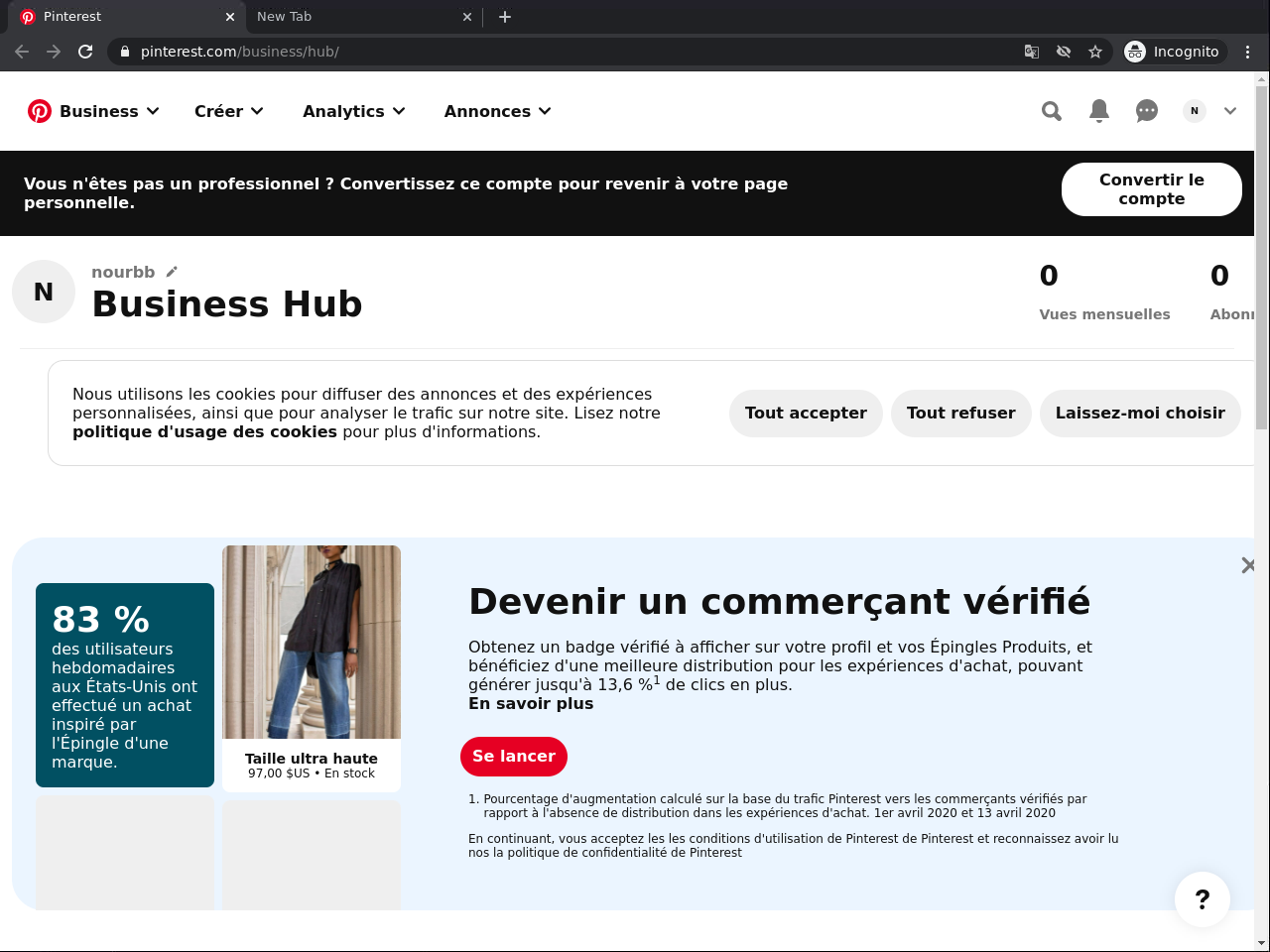This screenshot has width=1270, height=952.
Task: Click the translate page icon
Action: pyautogui.click(x=1032, y=52)
